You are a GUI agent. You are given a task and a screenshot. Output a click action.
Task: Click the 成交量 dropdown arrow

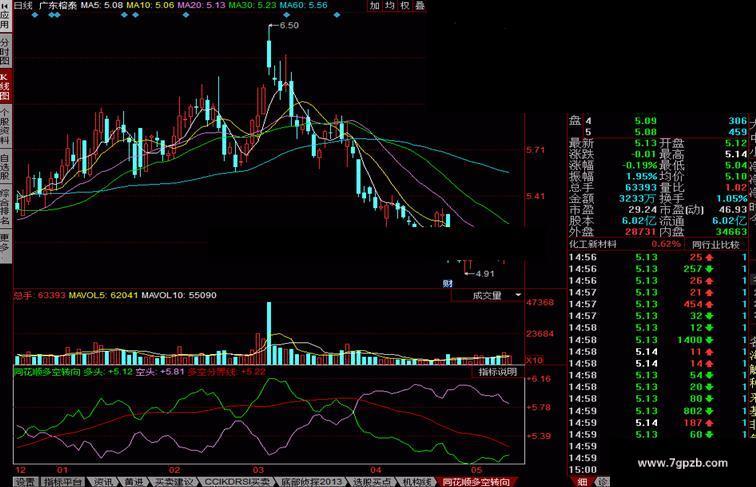tap(518, 295)
